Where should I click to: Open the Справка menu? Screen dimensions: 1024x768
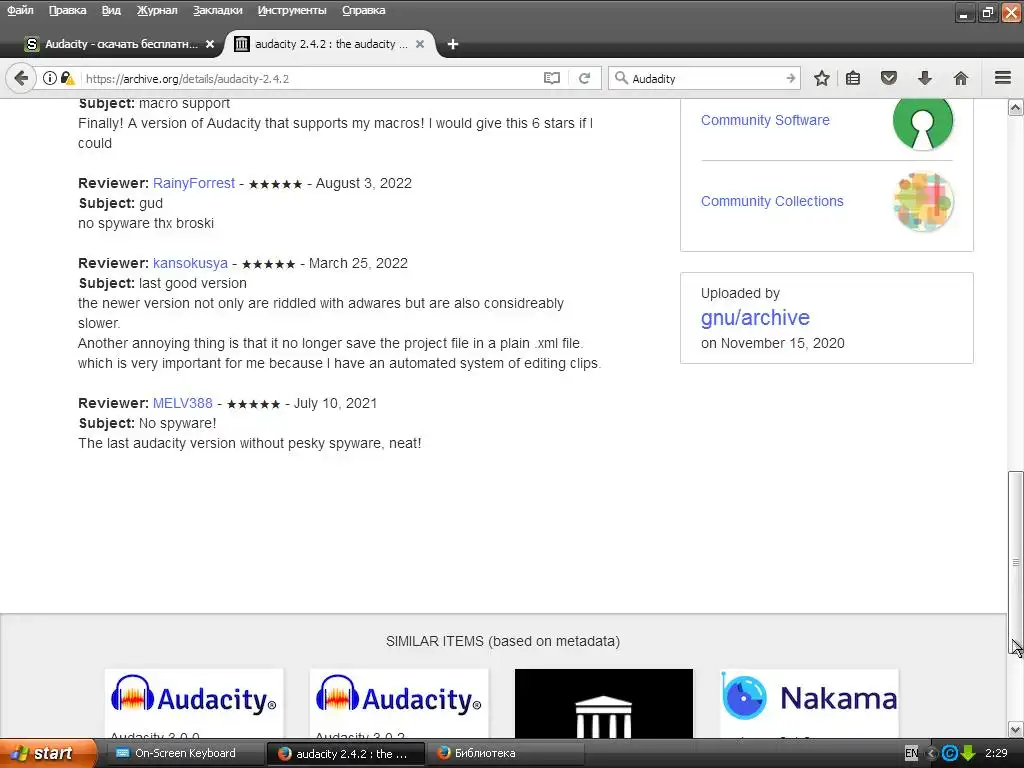[364, 10]
